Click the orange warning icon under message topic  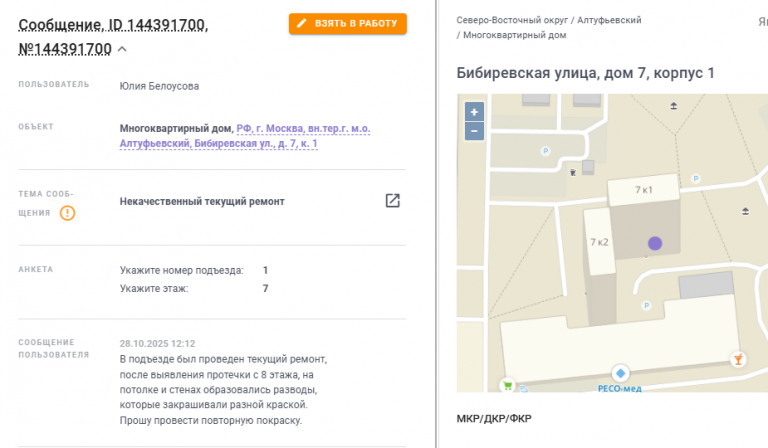click(67, 213)
